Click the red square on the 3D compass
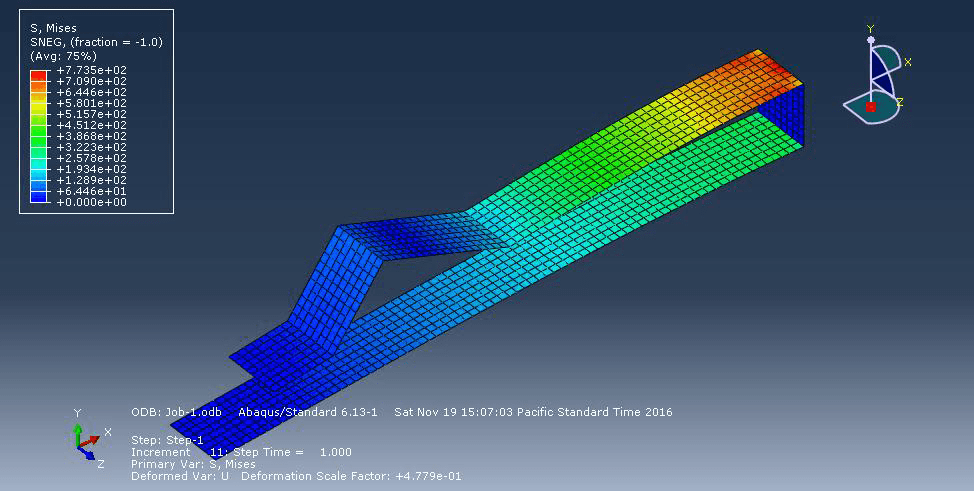 871,107
